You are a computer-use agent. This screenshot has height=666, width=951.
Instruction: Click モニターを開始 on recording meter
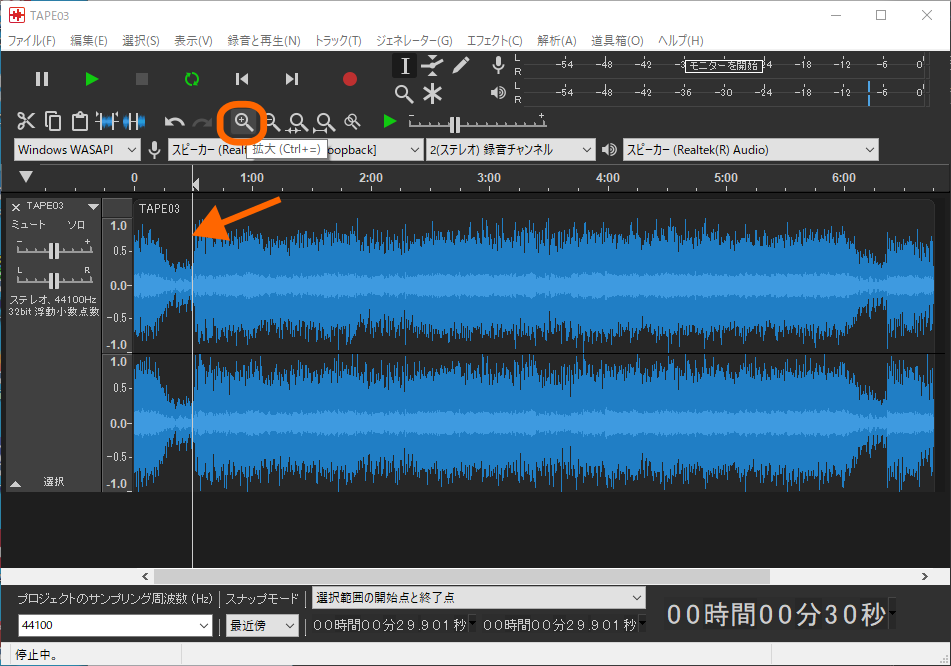point(724,66)
